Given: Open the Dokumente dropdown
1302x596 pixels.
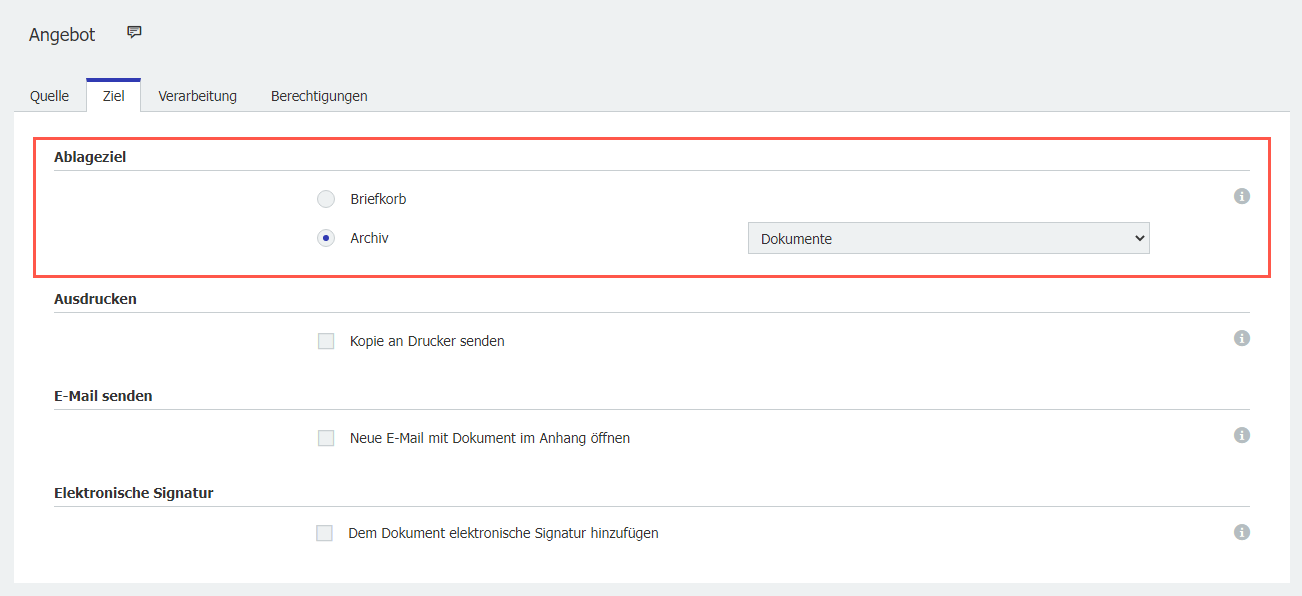Looking at the screenshot, I should 948,238.
